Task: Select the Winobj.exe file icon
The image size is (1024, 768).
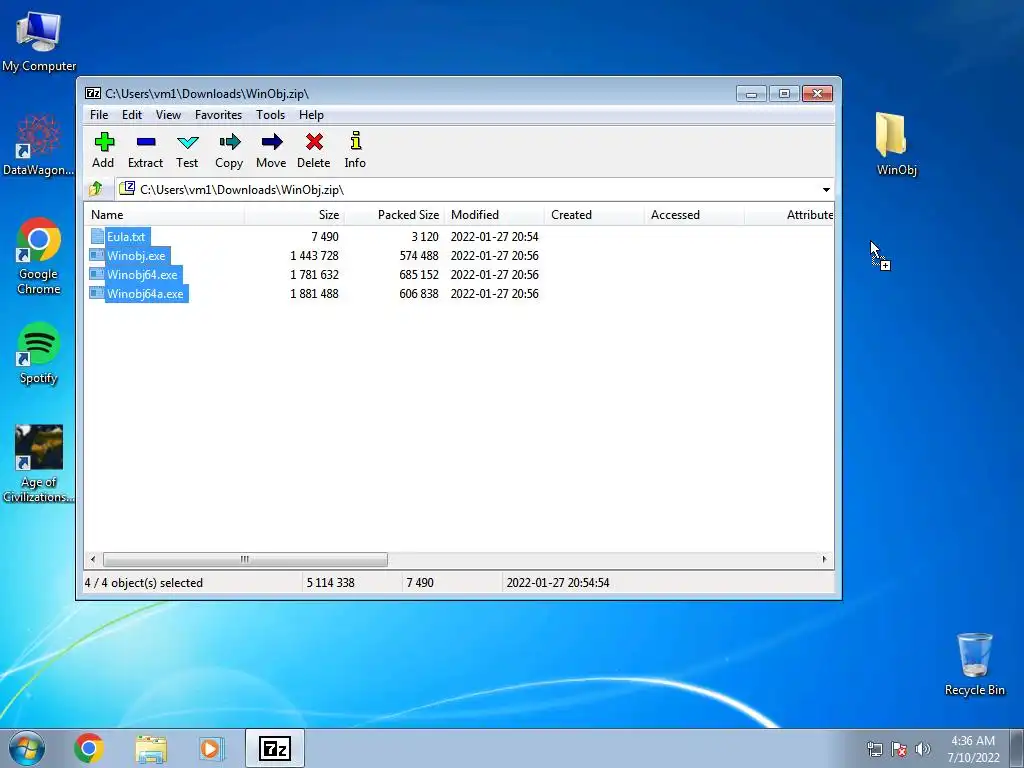Action: (97, 255)
